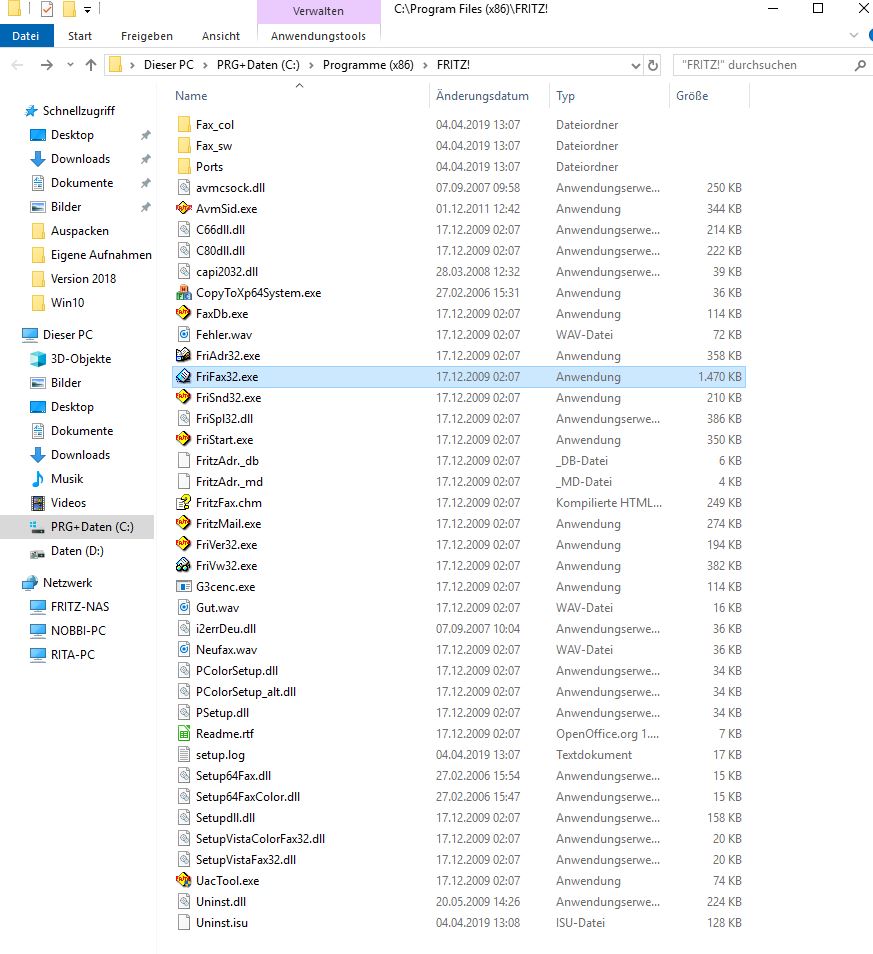This screenshot has width=873, height=954.
Task: Click the UacTool.exe icon
Action: [x=183, y=880]
